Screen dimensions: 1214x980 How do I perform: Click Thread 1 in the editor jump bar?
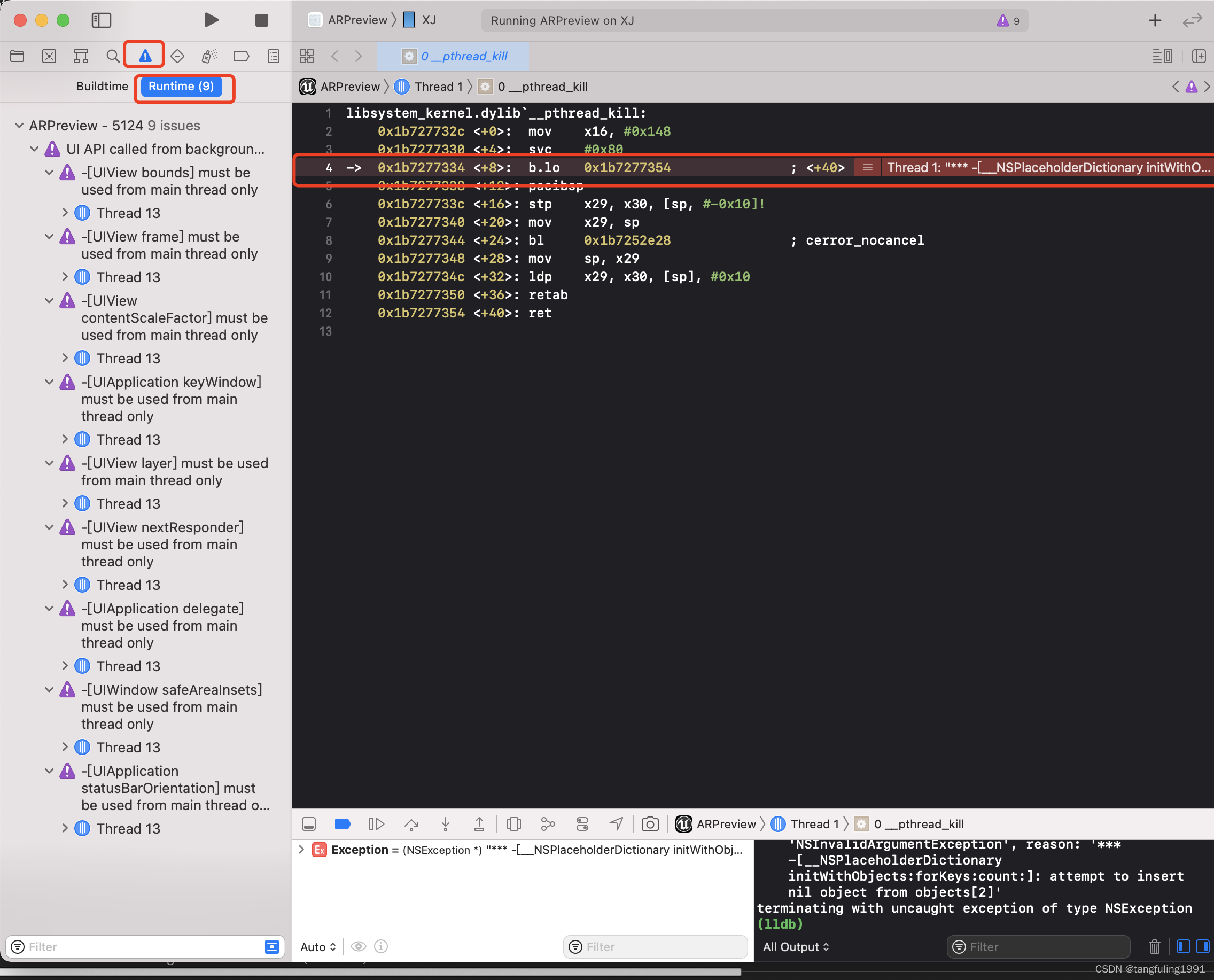click(x=429, y=87)
